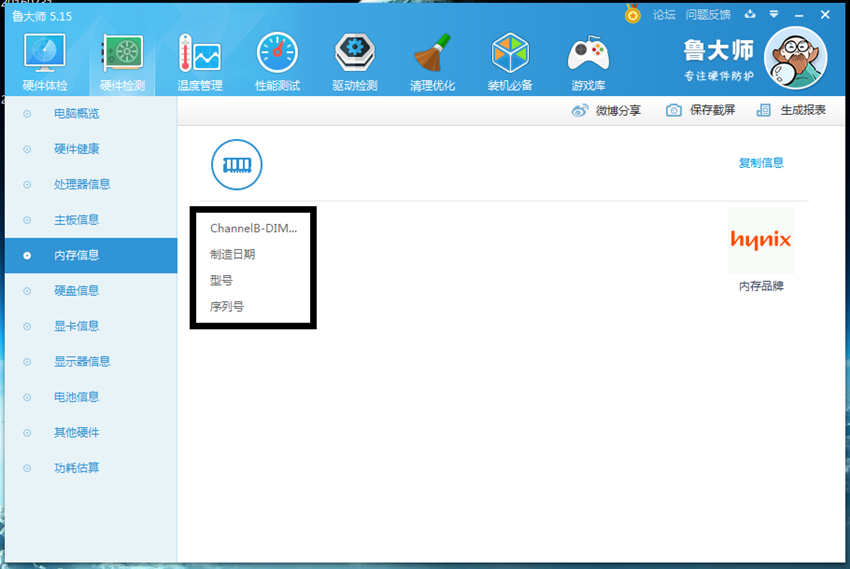Click the 制造日期 label
The image size is (850, 569).
pos(233,255)
